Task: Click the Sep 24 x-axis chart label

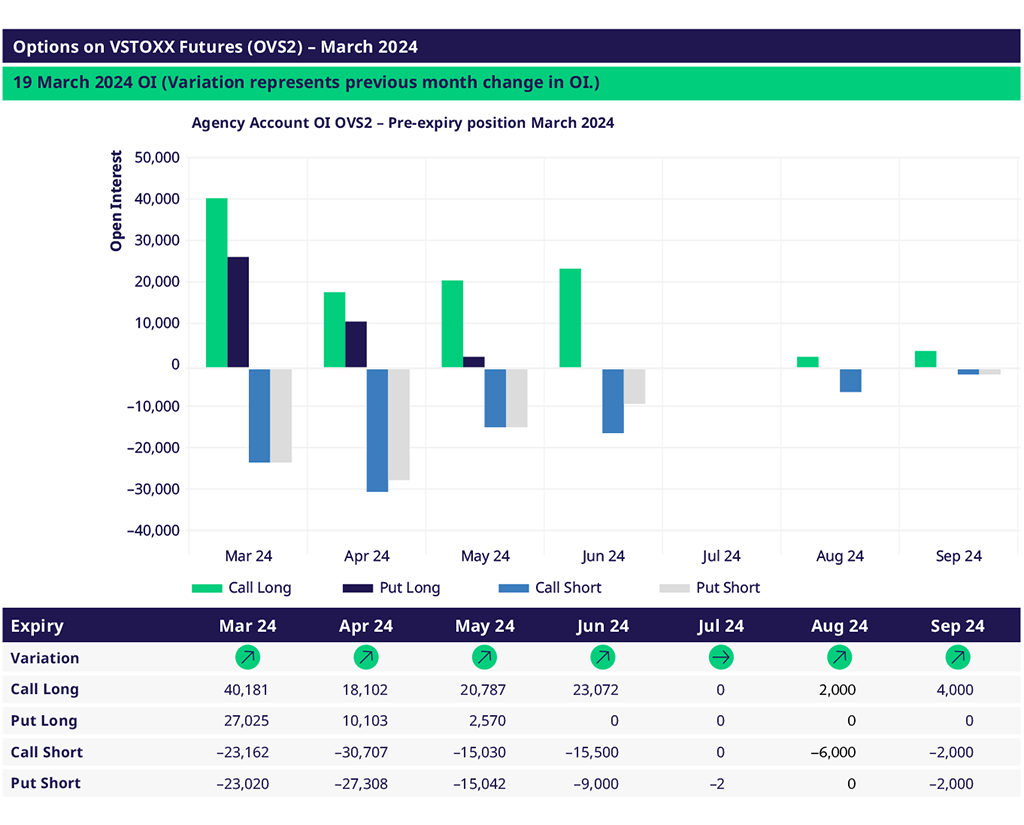Action: coord(958,556)
